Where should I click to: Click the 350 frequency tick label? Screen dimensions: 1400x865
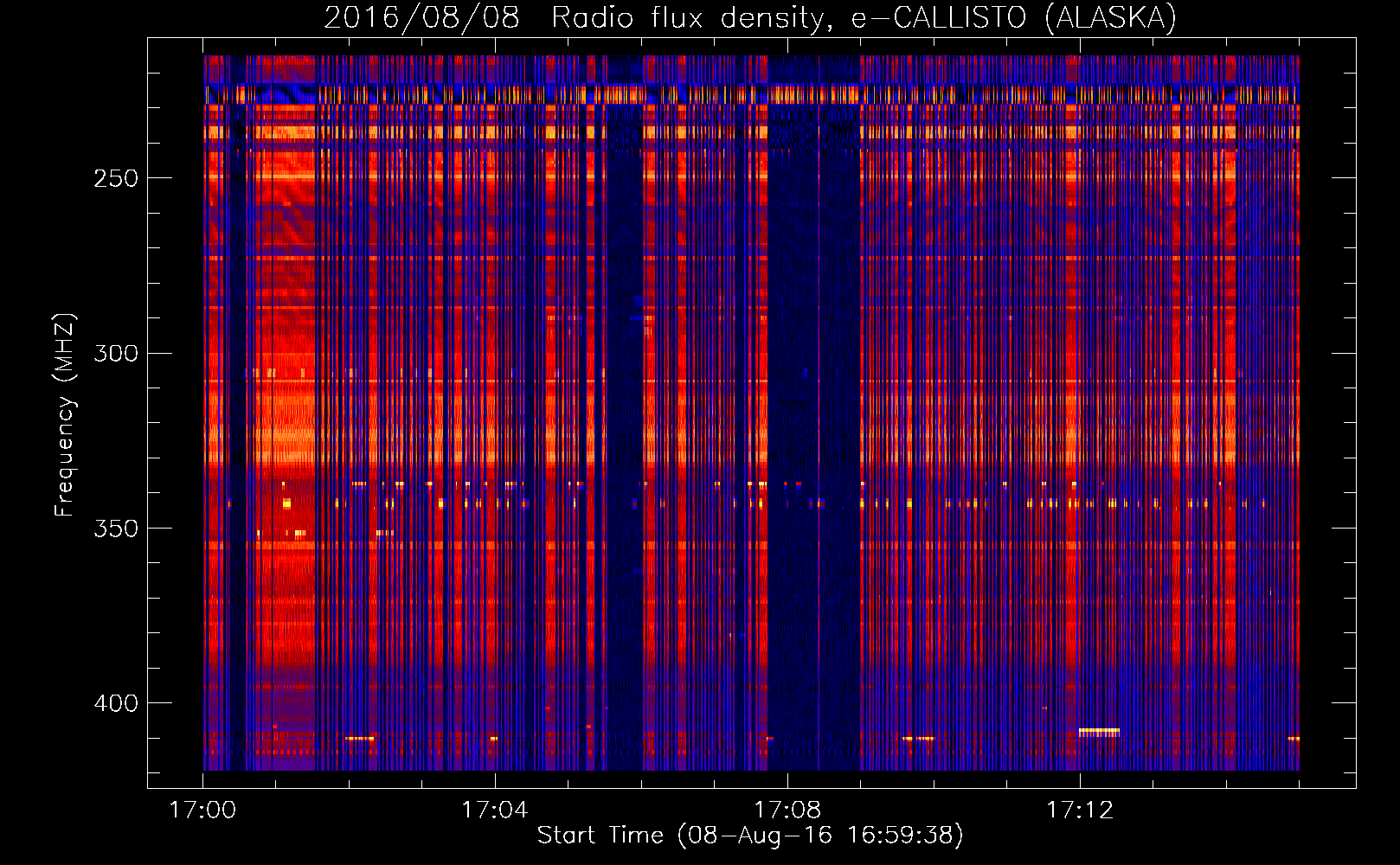click(116, 529)
